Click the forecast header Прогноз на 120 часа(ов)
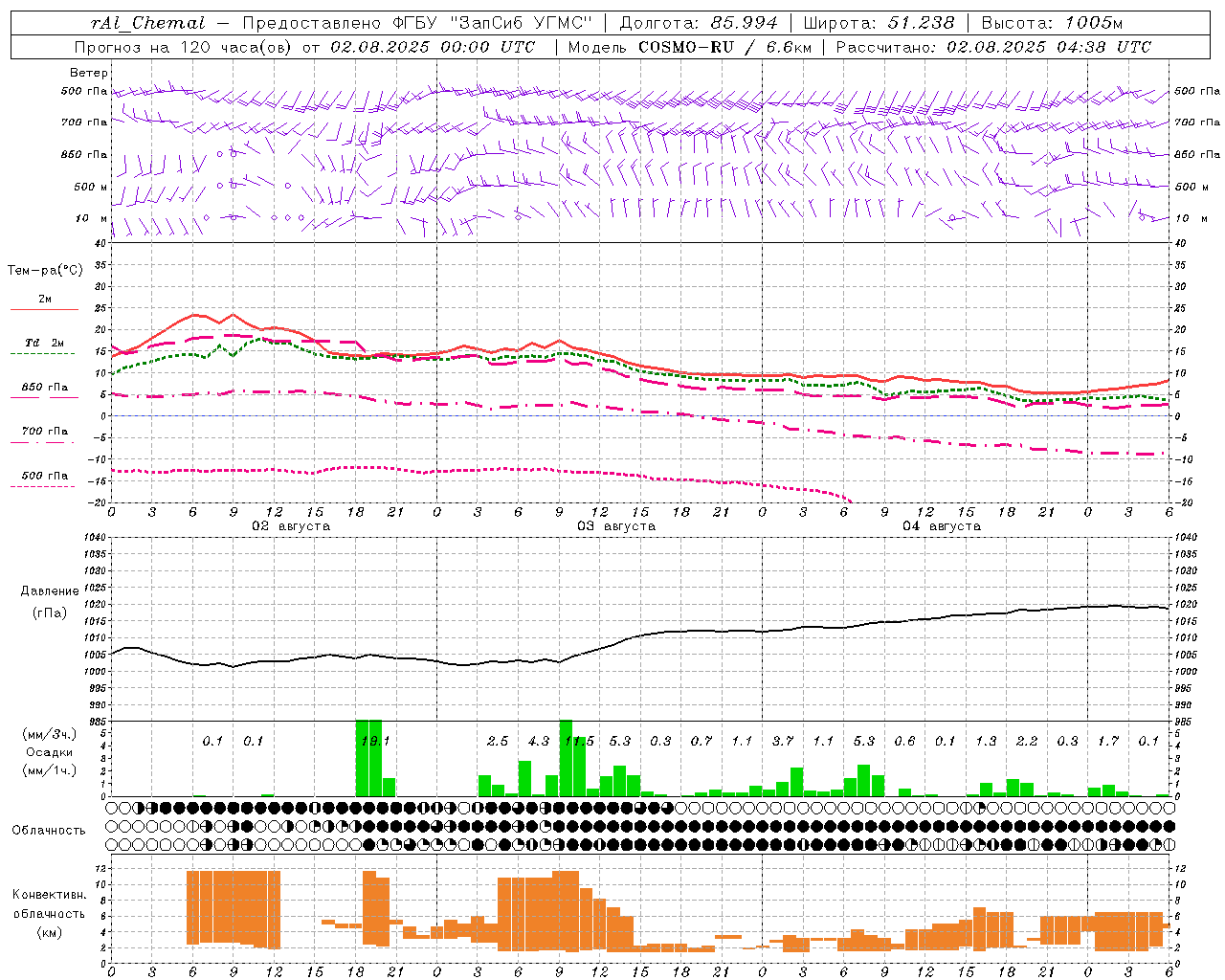 click(x=184, y=47)
